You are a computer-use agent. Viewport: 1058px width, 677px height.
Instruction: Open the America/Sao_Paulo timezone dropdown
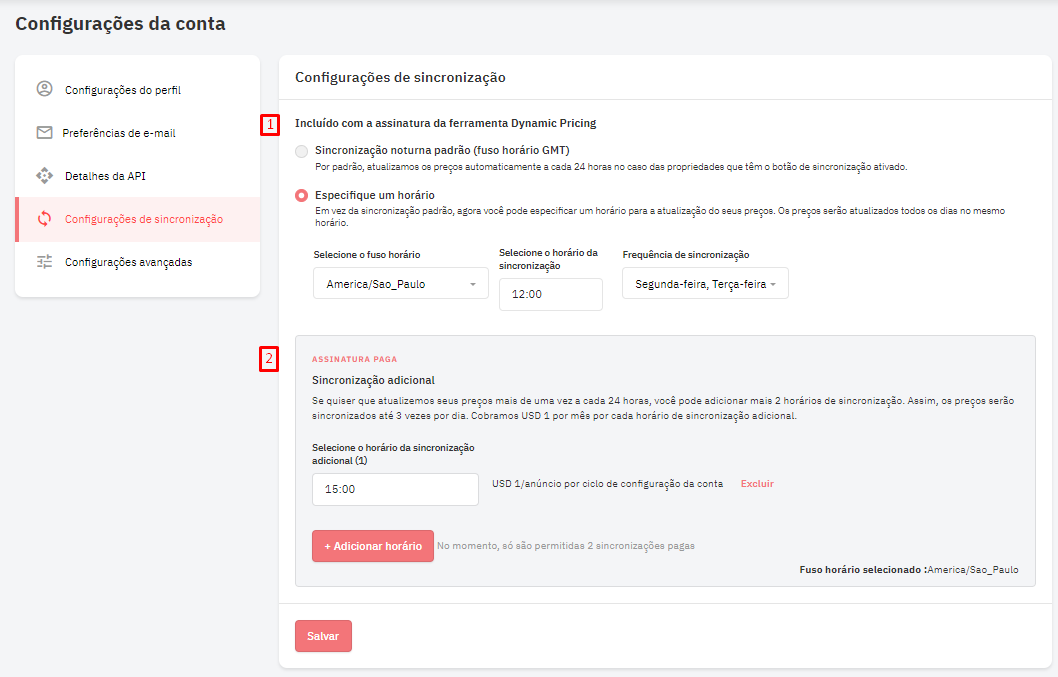[x=400, y=284]
